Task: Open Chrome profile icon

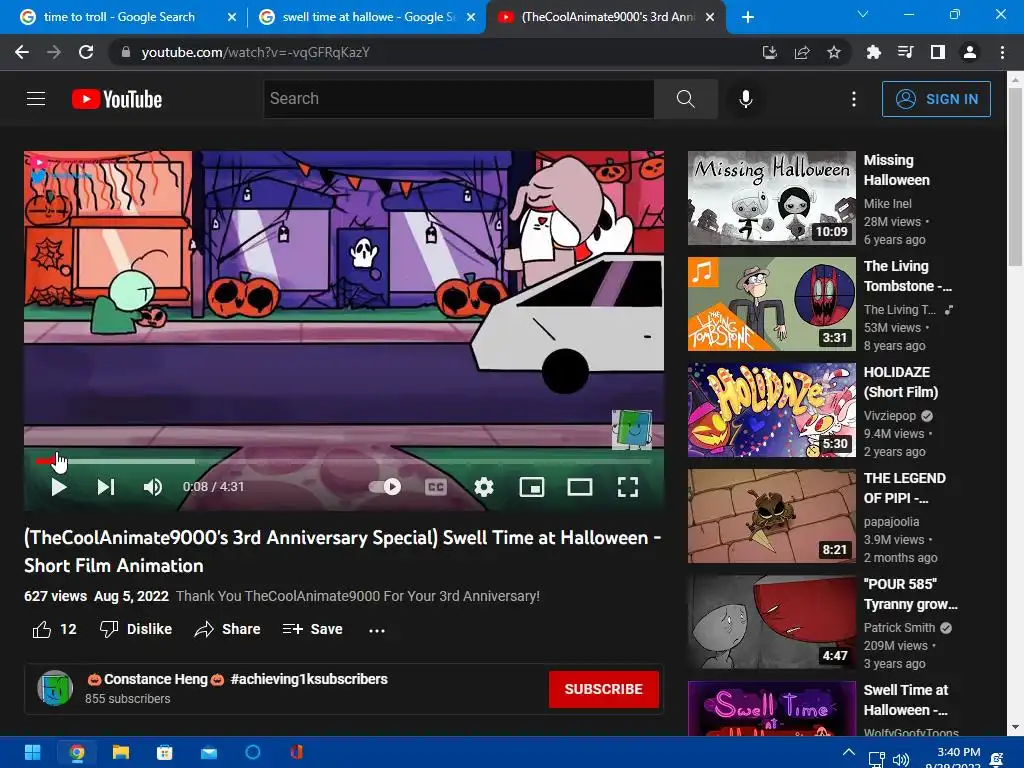Action: point(970,52)
